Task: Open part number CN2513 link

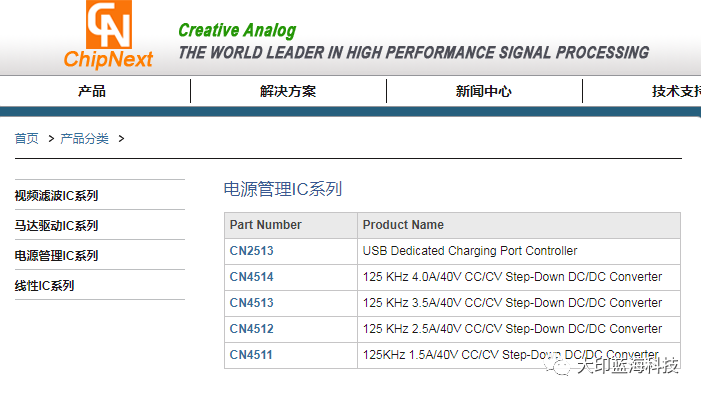Action: click(251, 251)
